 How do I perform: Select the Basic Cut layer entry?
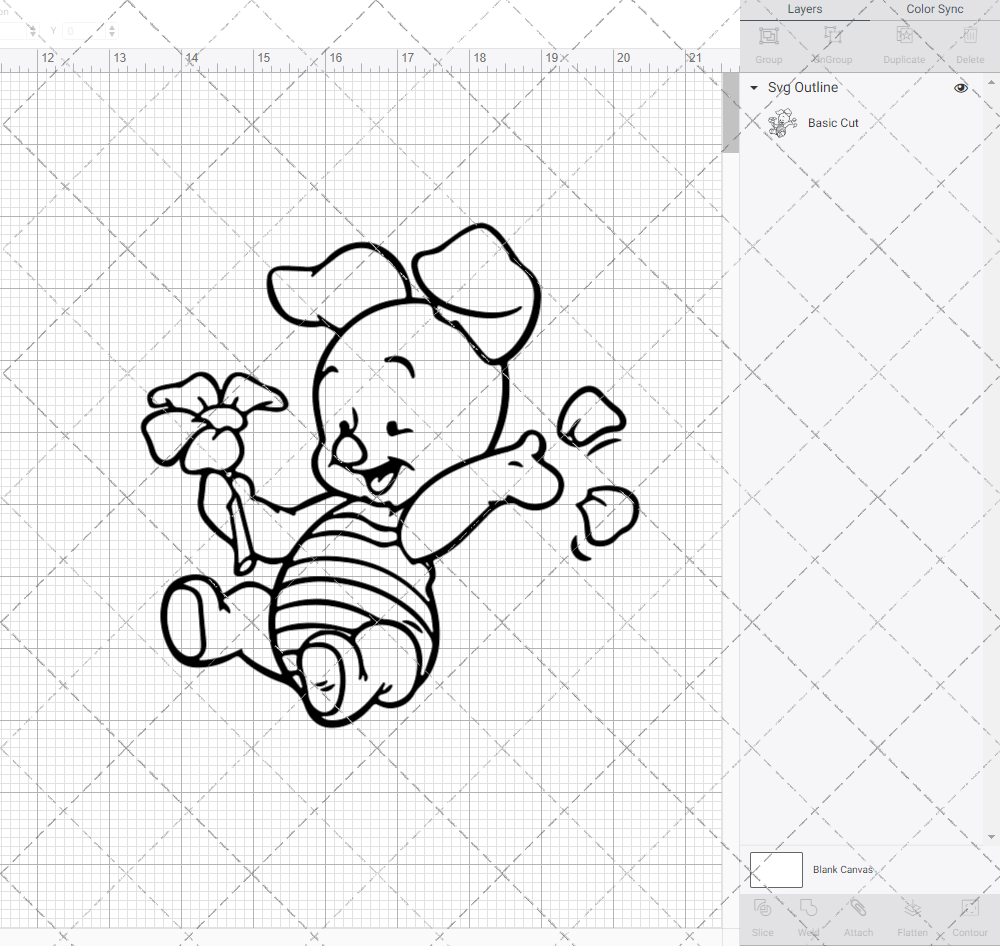[833, 122]
